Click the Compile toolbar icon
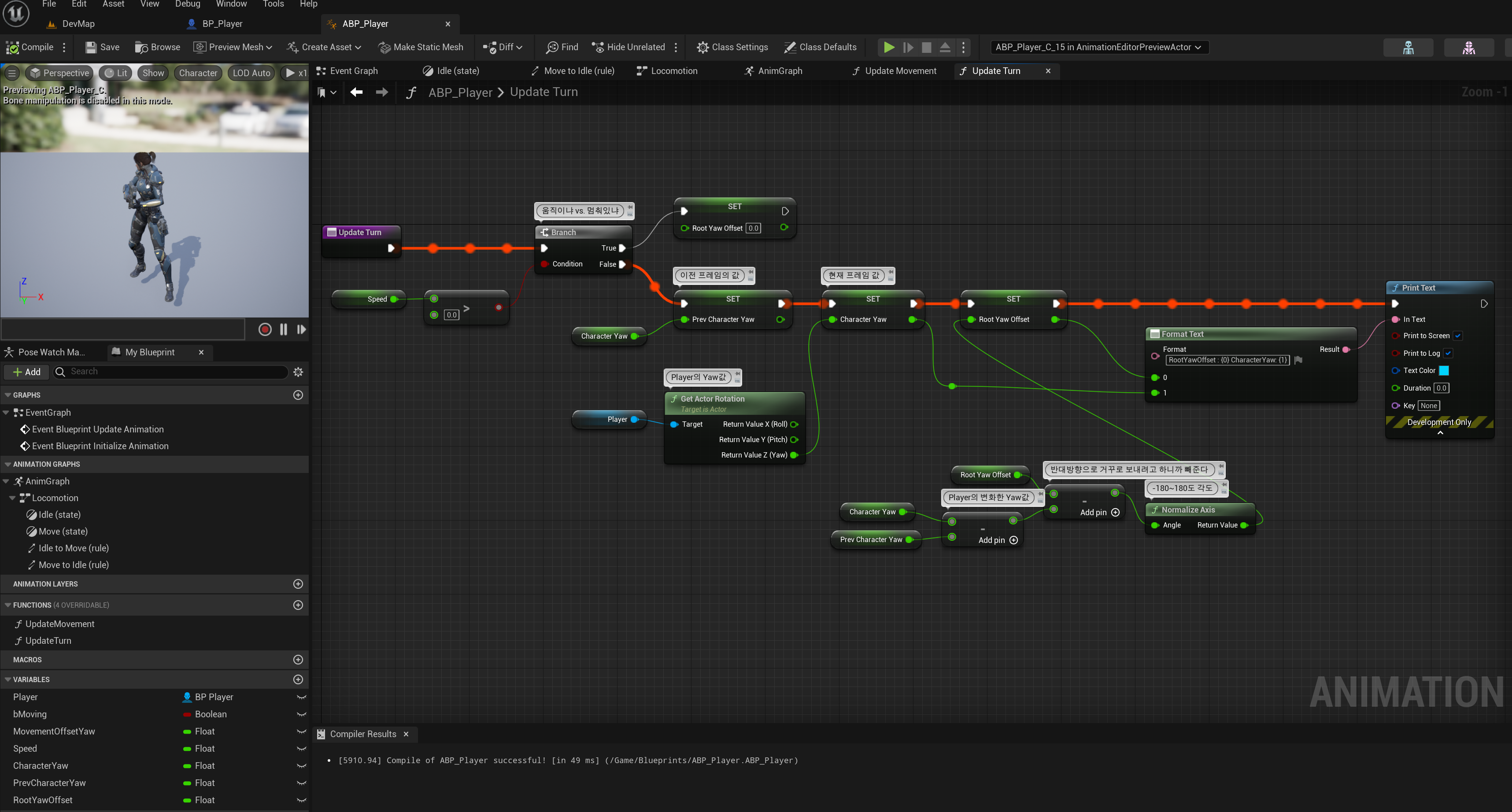Image resolution: width=1512 pixels, height=812 pixels. coord(13,47)
